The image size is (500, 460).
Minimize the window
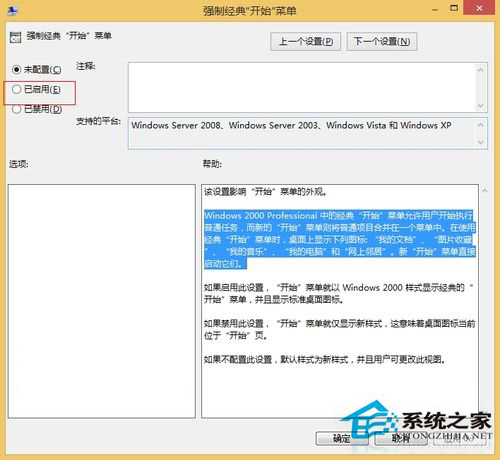pos(435,9)
